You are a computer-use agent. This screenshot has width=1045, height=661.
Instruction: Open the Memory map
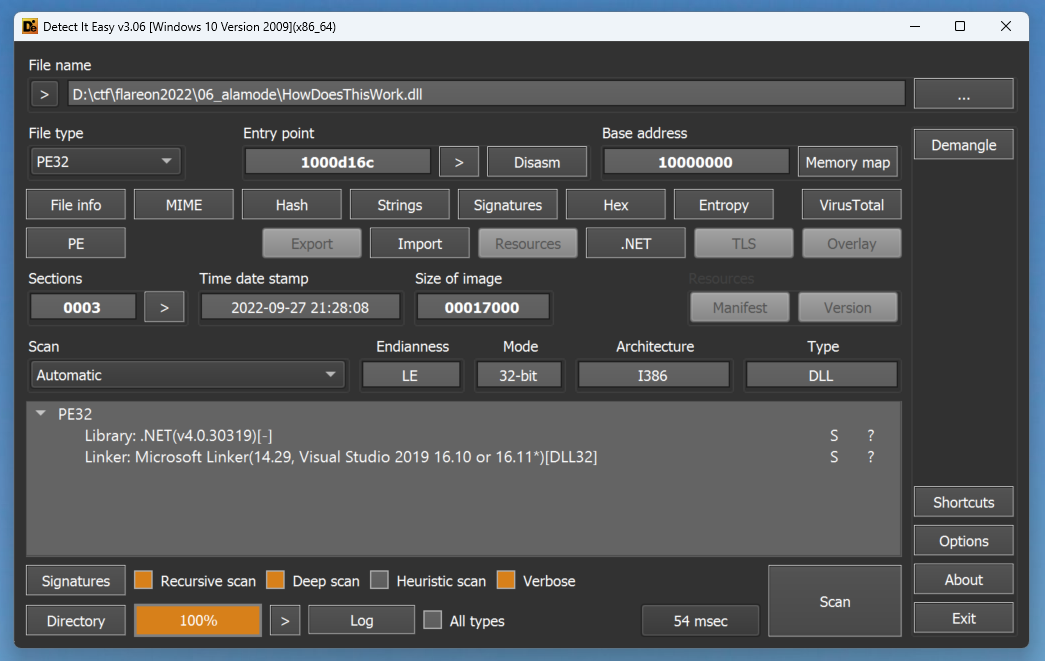(846, 162)
